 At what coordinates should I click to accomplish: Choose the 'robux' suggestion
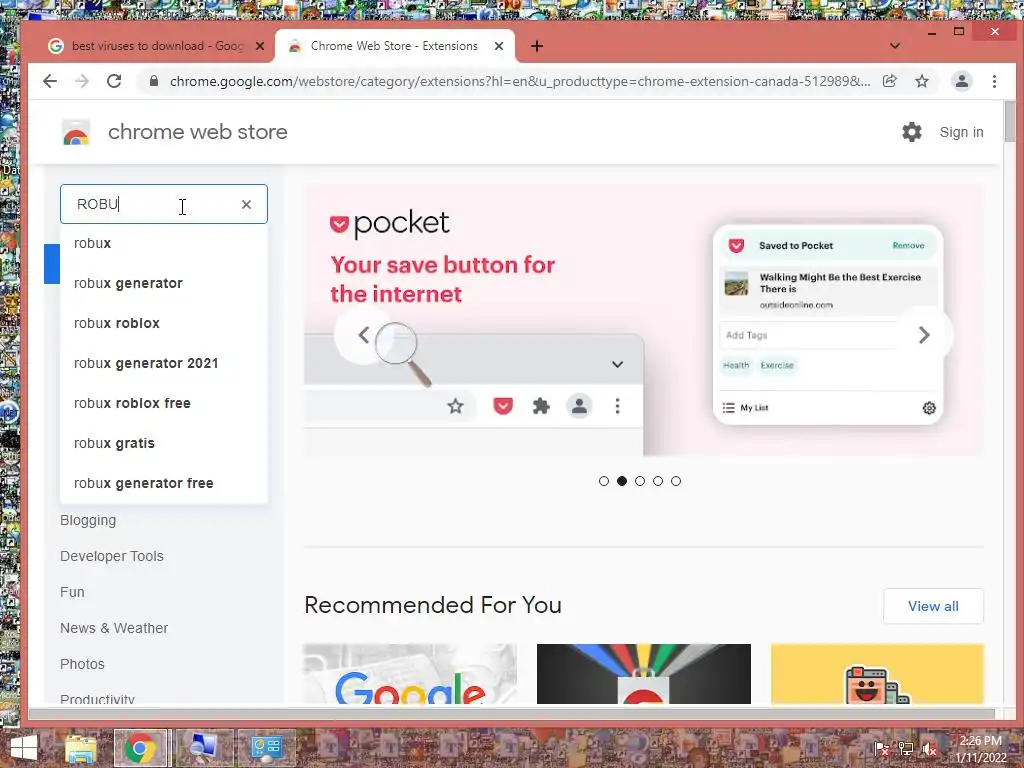(164, 243)
